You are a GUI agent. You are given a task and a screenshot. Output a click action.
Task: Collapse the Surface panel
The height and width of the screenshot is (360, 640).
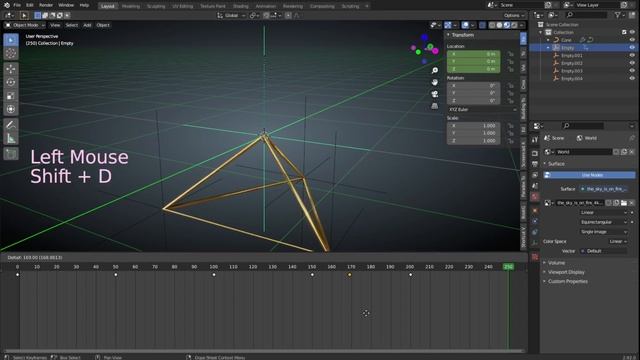(x=556, y=164)
